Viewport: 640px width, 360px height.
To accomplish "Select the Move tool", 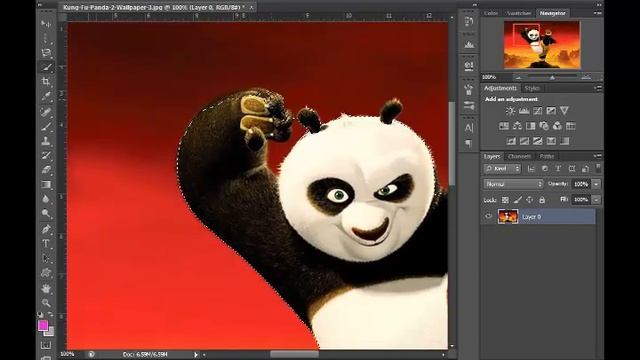I will click(46, 24).
